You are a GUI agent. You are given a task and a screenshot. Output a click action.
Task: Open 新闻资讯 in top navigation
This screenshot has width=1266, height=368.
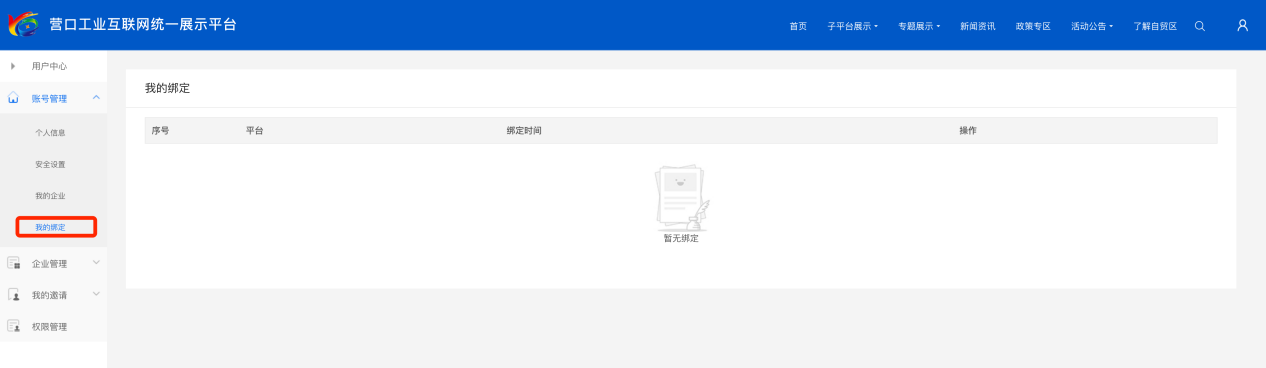coord(977,26)
